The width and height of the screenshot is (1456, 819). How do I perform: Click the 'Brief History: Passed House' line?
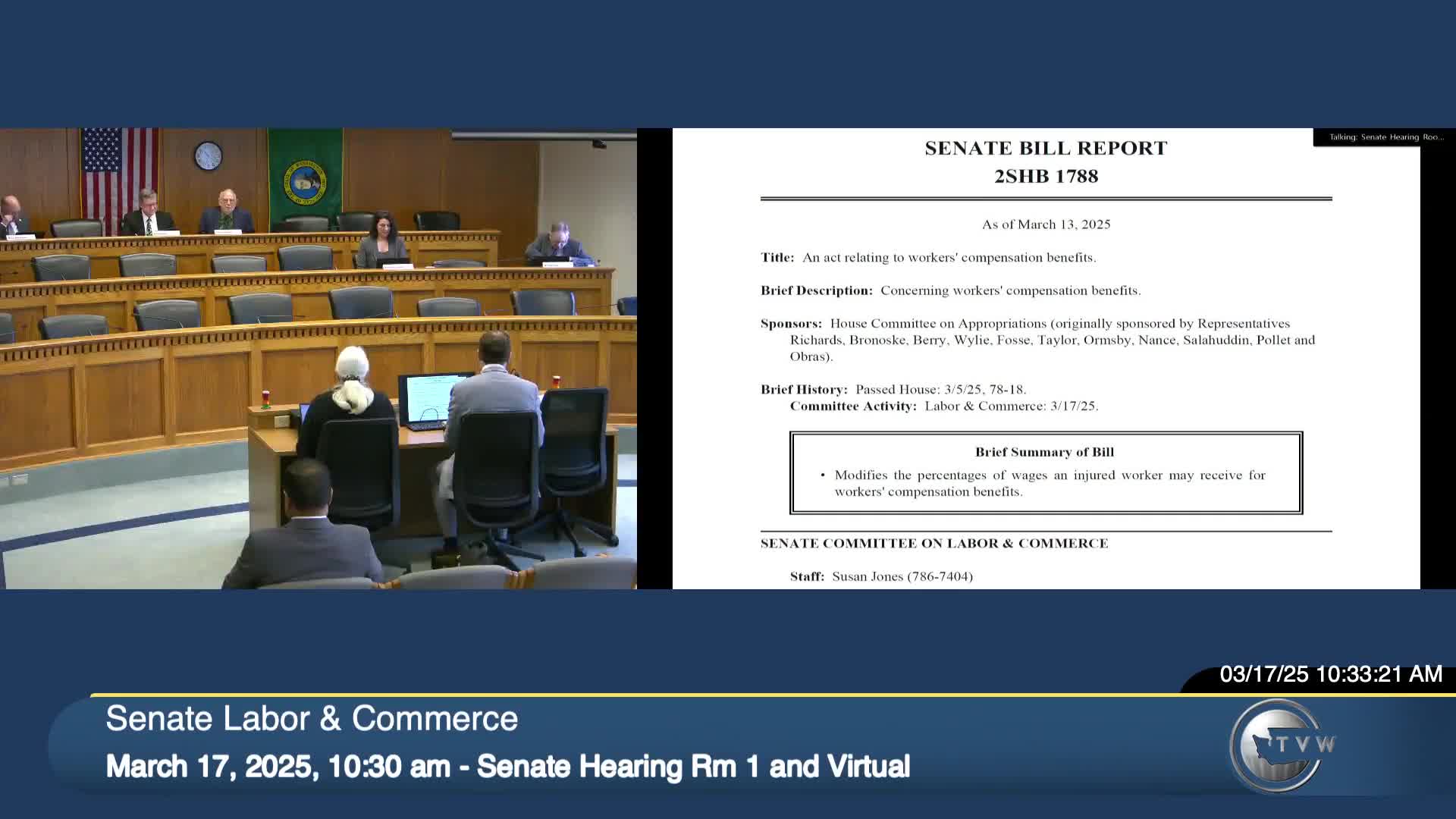[893, 390]
